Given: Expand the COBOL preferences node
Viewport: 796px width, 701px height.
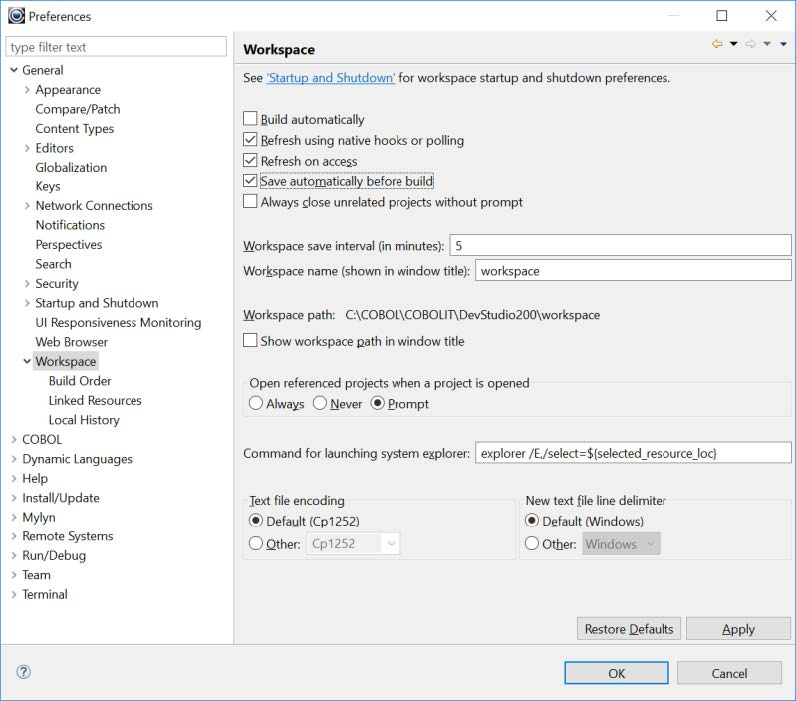Looking at the screenshot, I should point(14,440).
